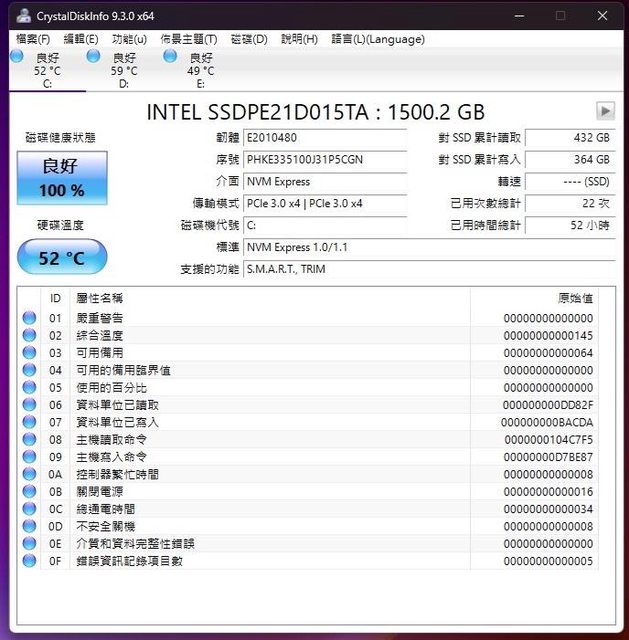Select drive C: health status icon

17,57
